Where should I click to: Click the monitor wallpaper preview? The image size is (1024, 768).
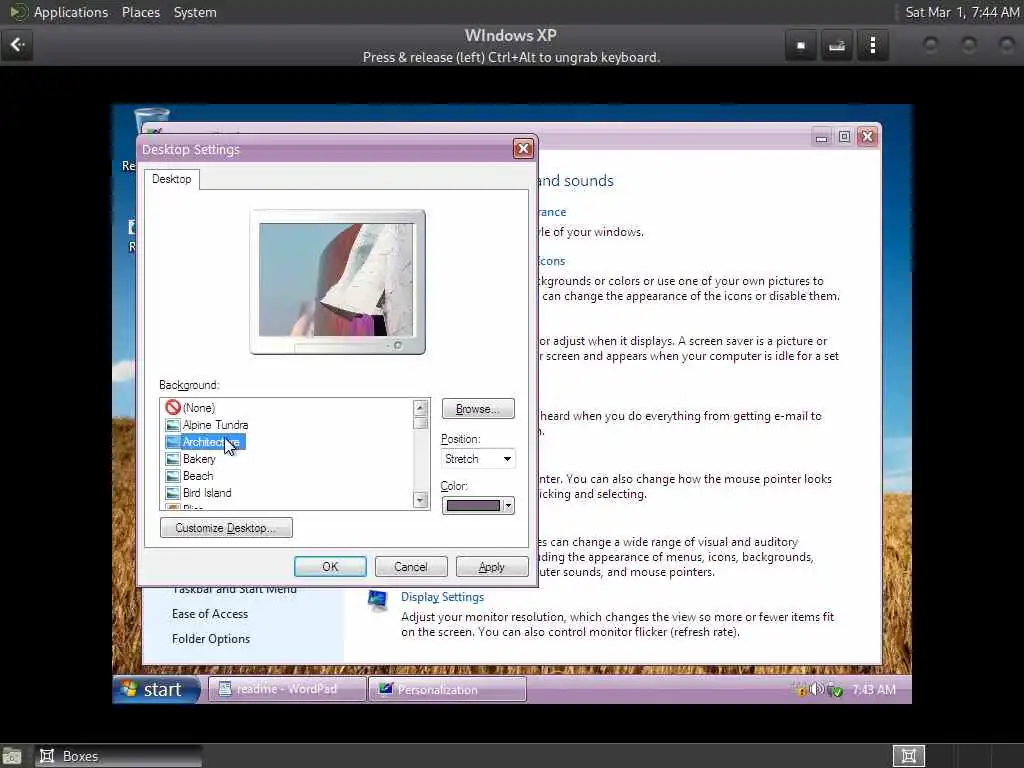pyautogui.click(x=337, y=280)
